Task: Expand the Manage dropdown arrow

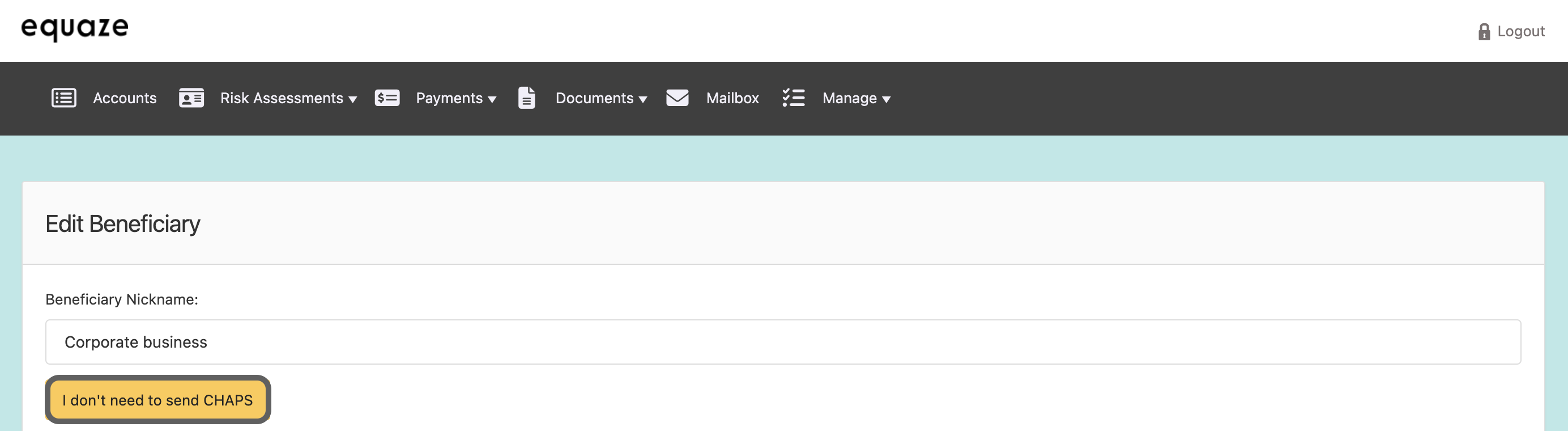Action: pyautogui.click(x=887, y=100)
